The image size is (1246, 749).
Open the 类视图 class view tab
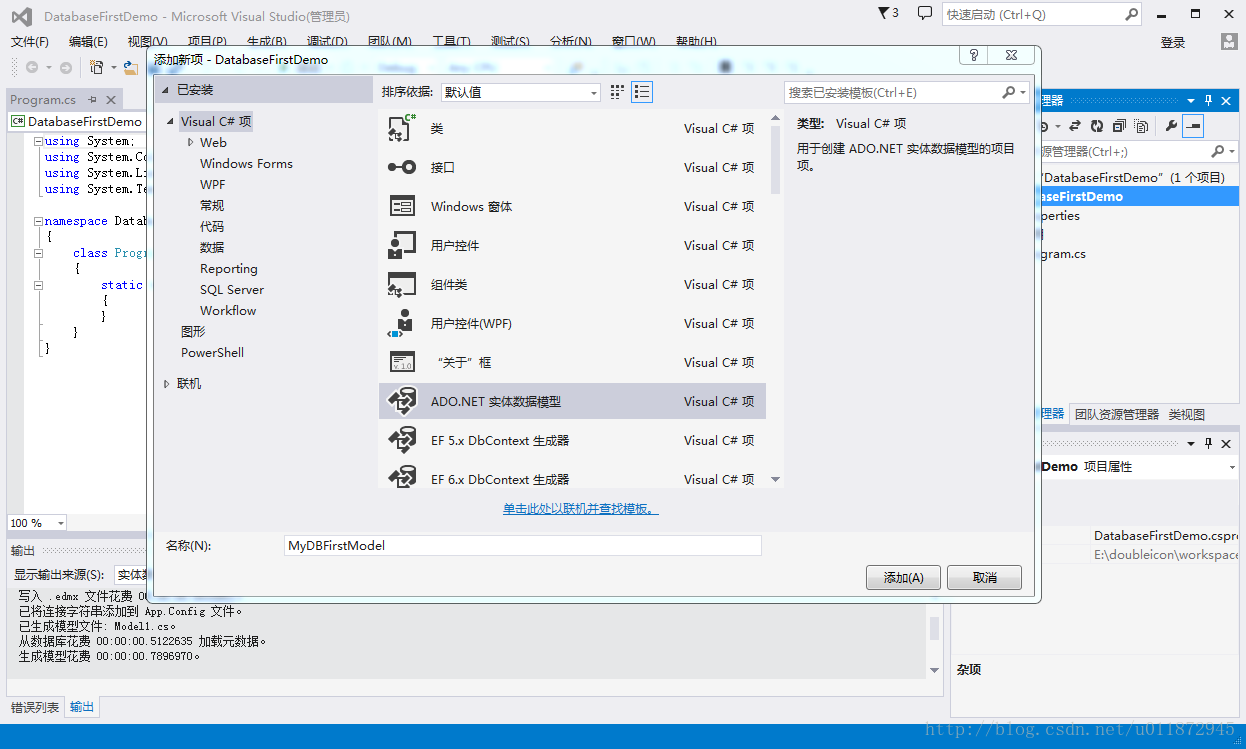pos(1187,414)
